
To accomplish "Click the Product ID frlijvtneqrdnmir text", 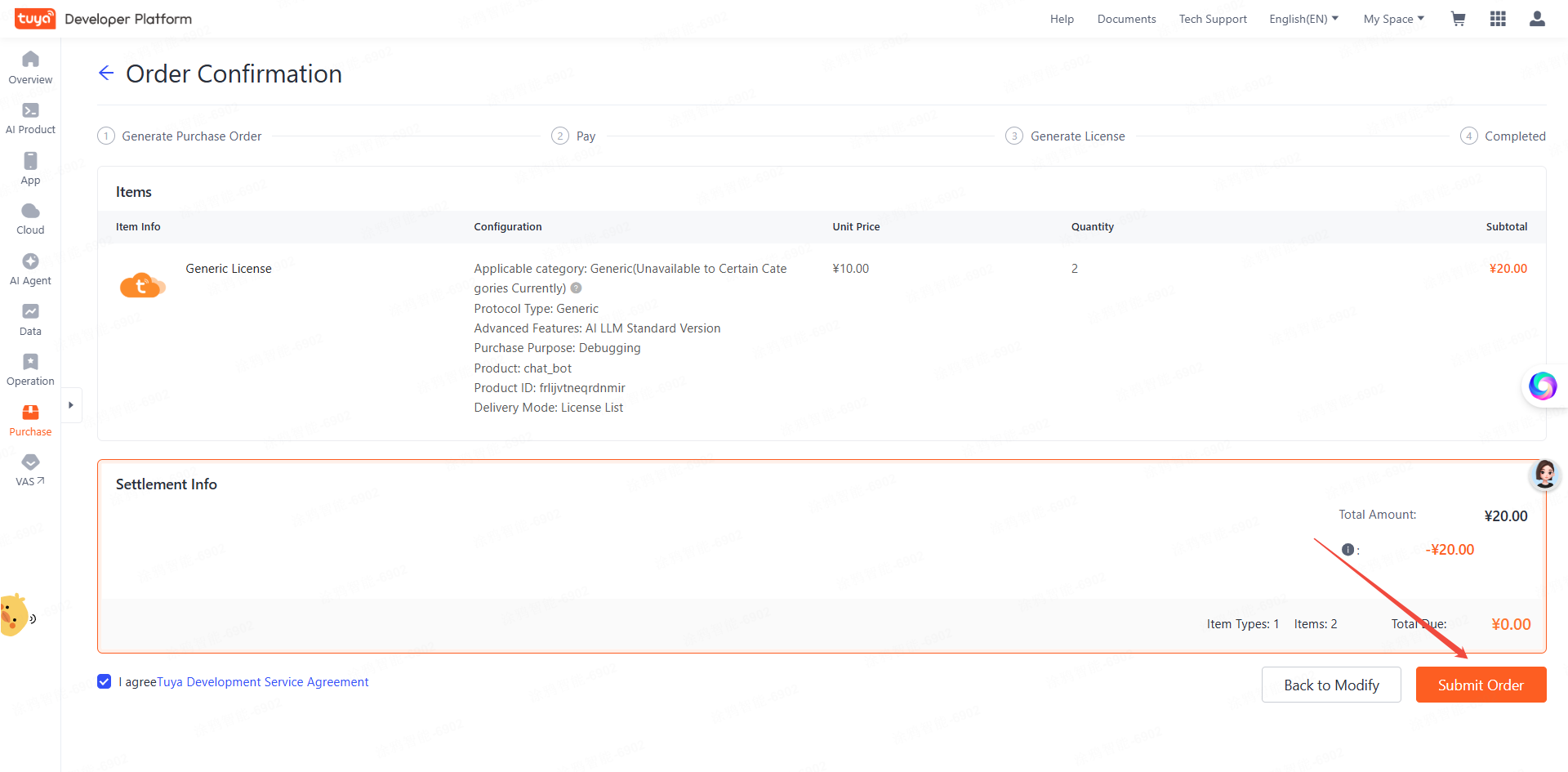I will coord(550,388).
